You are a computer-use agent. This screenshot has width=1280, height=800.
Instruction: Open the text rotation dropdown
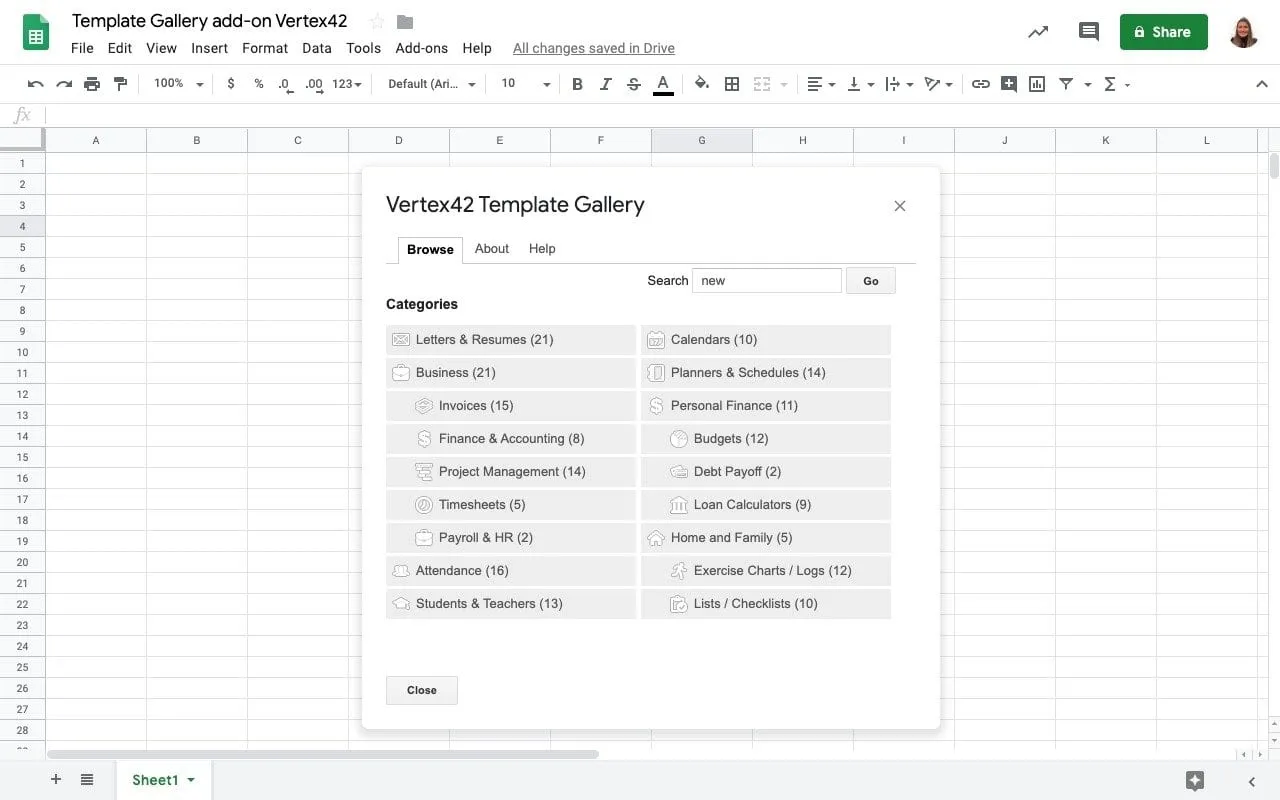(x=938, y=84)
